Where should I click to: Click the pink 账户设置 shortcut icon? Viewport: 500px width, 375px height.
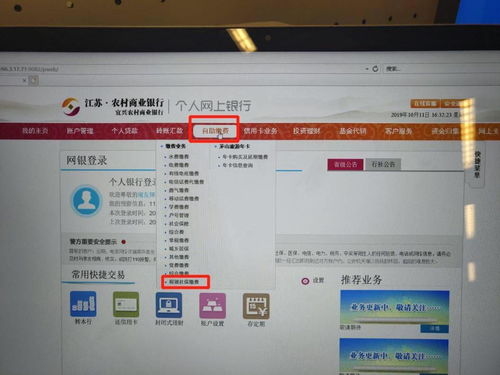click(x=212, y=306)
